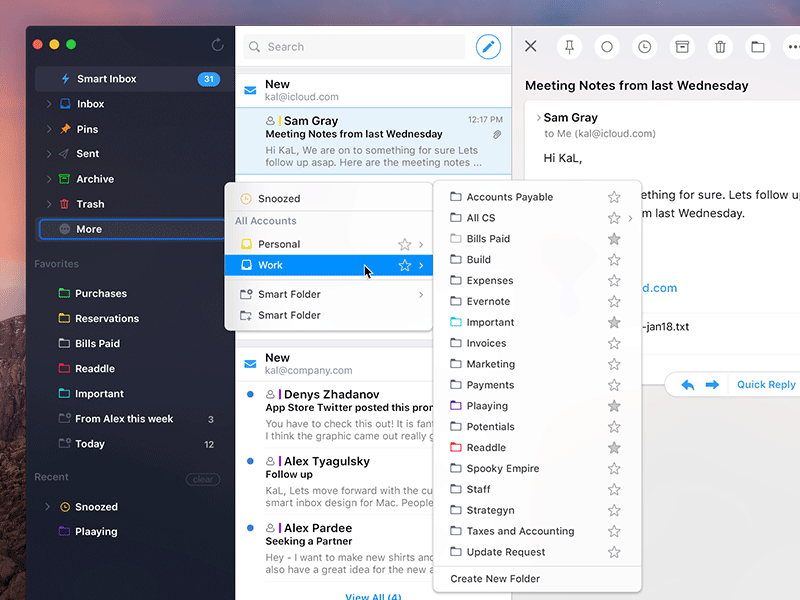Image resolution: width=800 pixels, height=600 pixels.
Task: Unstar the Build folder
Action: 613,259
